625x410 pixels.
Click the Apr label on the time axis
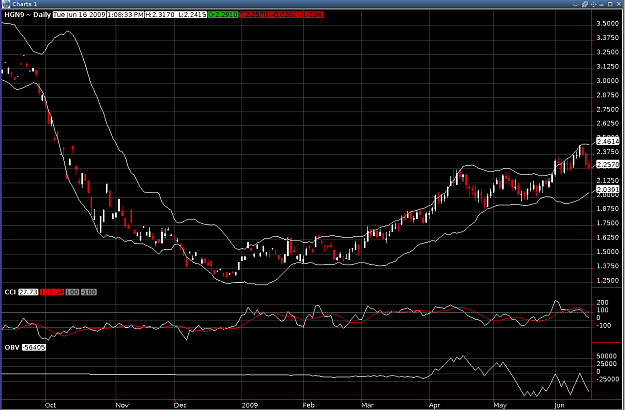pyautogui.click(x=434, y=405)
